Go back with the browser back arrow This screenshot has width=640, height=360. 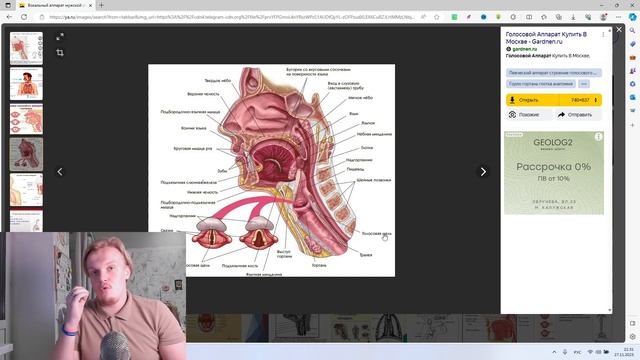click(x=9, y=17)
